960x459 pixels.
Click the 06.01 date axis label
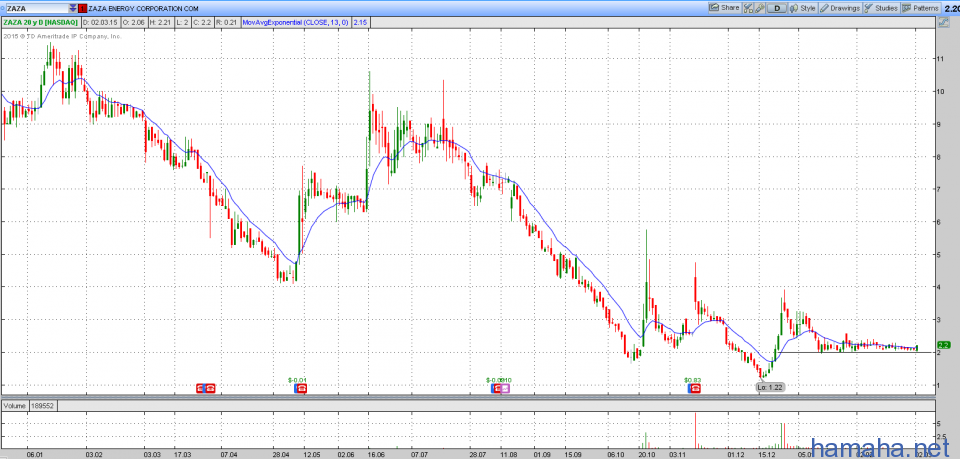[x=36, y=455]
